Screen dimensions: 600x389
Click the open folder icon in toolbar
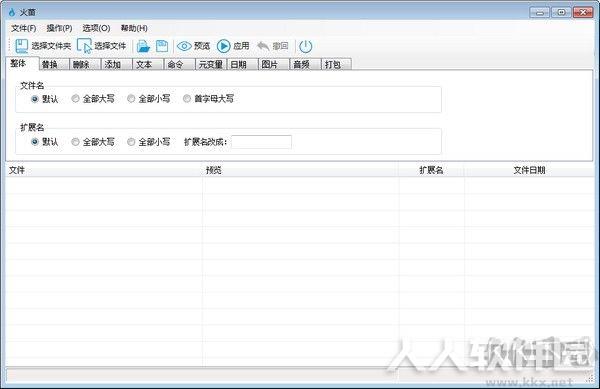[x=143, y=46]
